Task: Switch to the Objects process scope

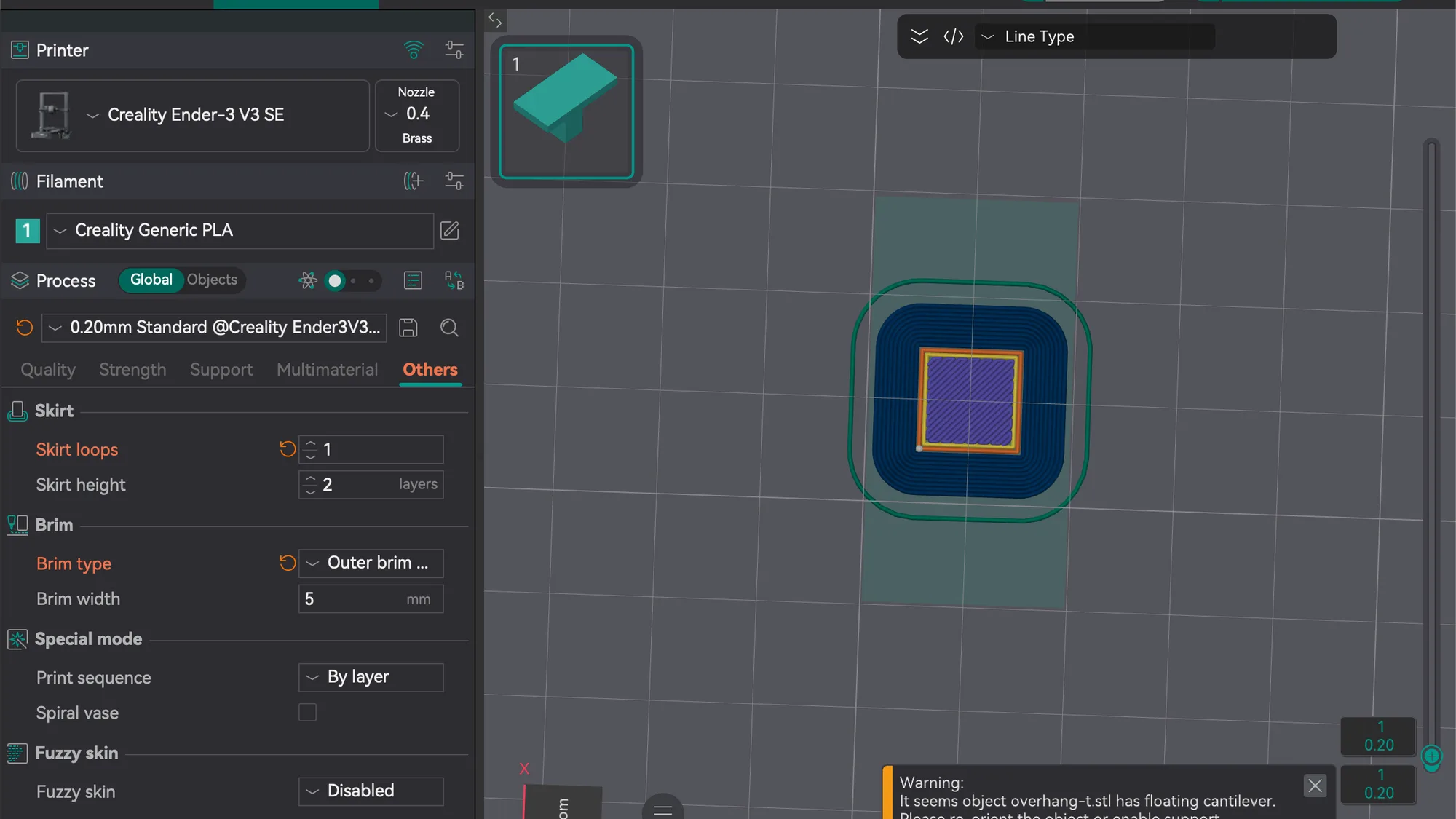Action: tap(212, 280)
